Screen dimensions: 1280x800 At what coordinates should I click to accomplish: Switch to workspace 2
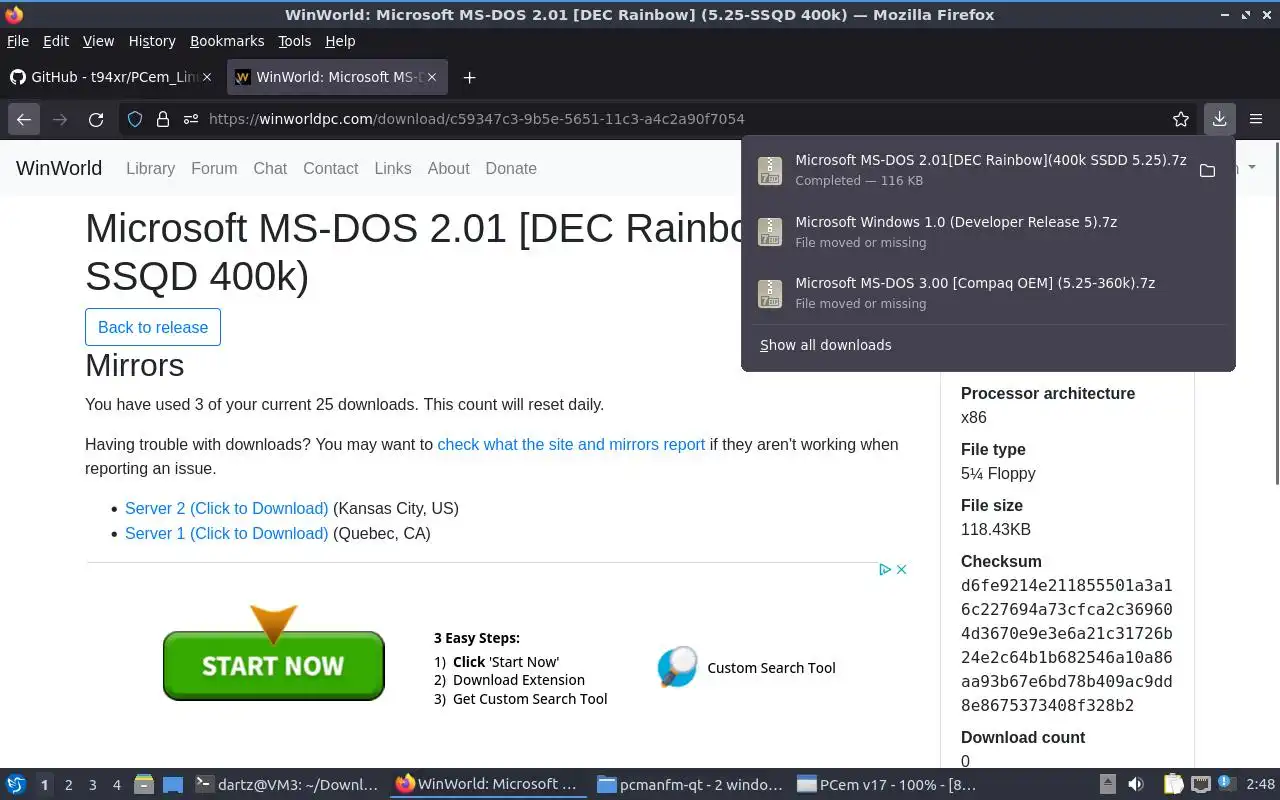coord(69,785)
